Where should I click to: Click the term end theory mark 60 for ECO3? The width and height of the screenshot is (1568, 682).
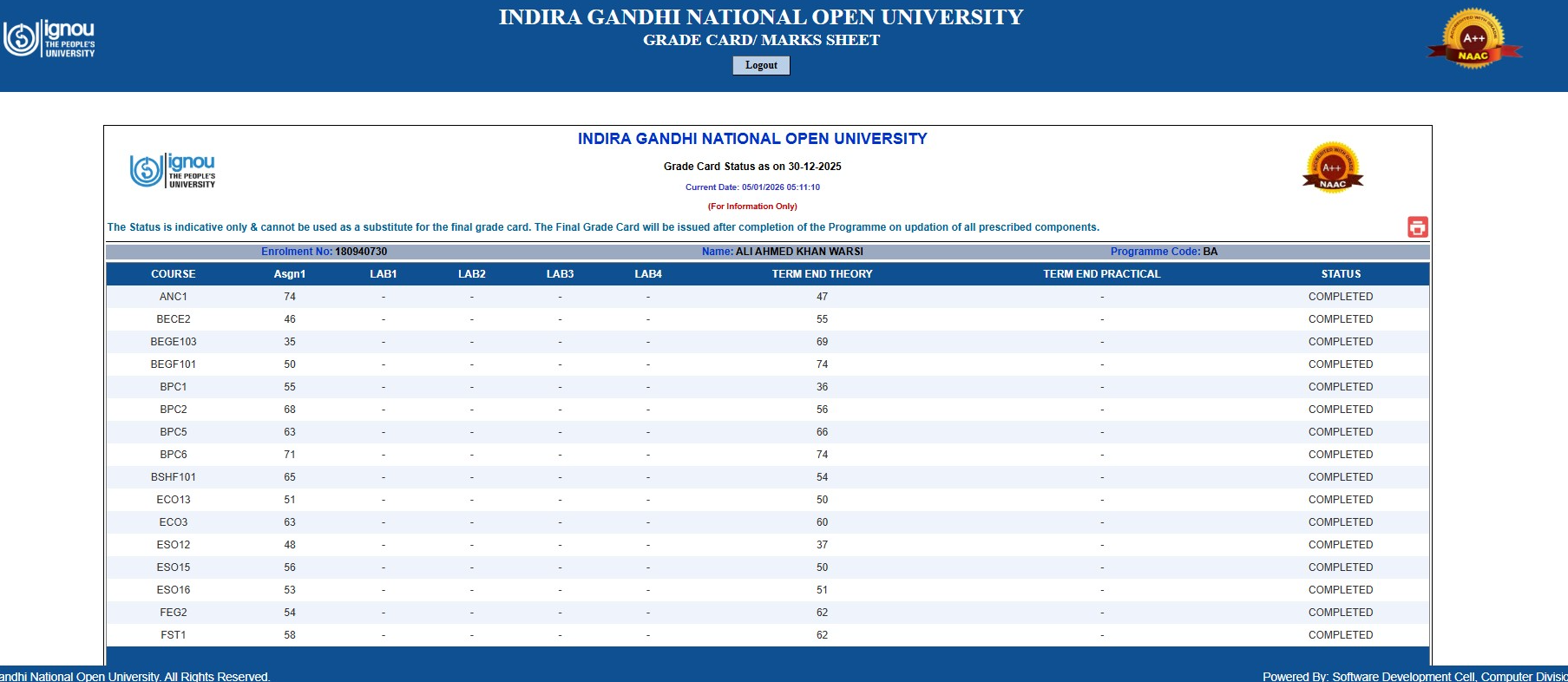(823, 522)
